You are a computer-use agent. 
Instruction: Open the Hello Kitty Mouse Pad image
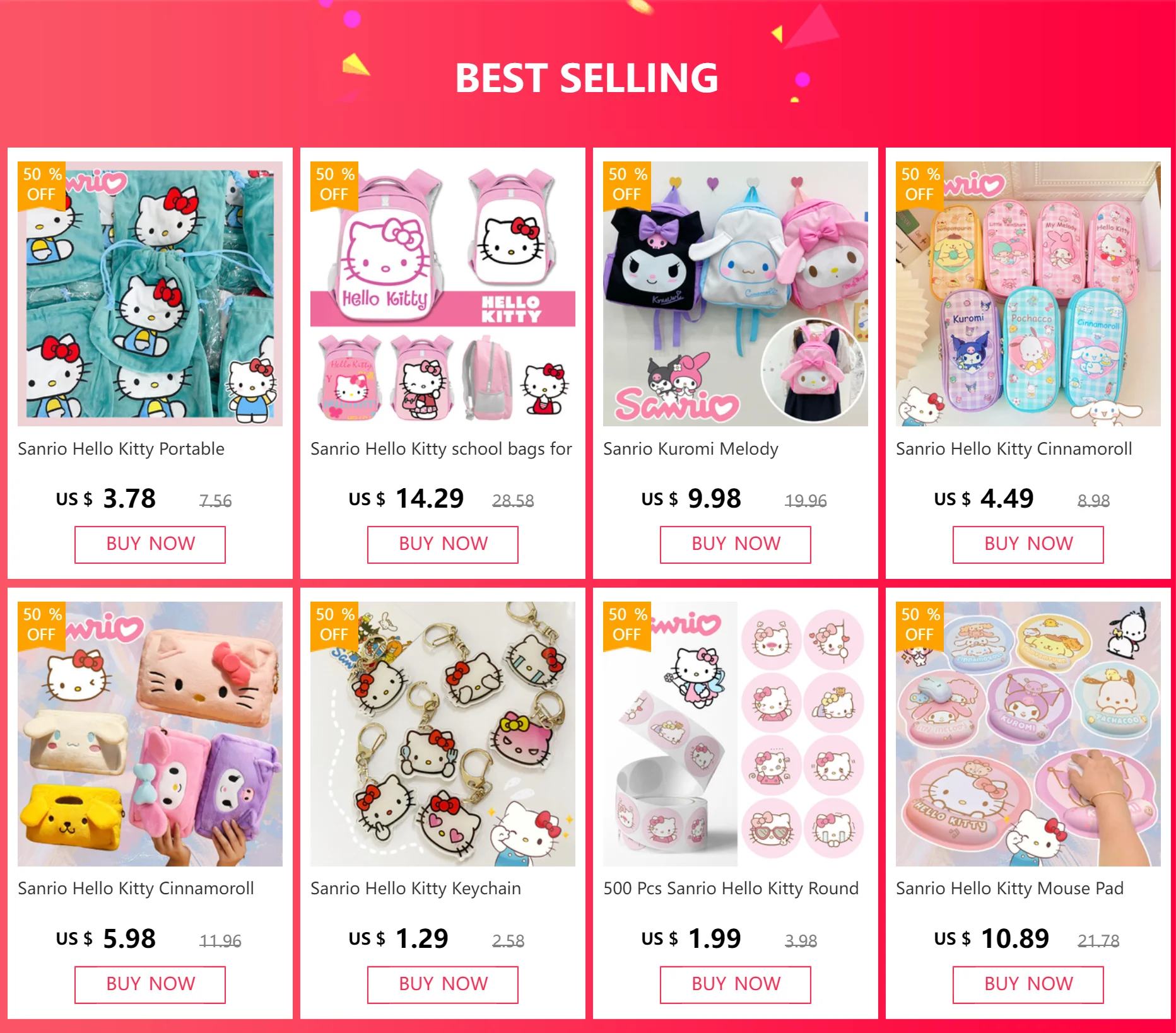click(1028, 734)
